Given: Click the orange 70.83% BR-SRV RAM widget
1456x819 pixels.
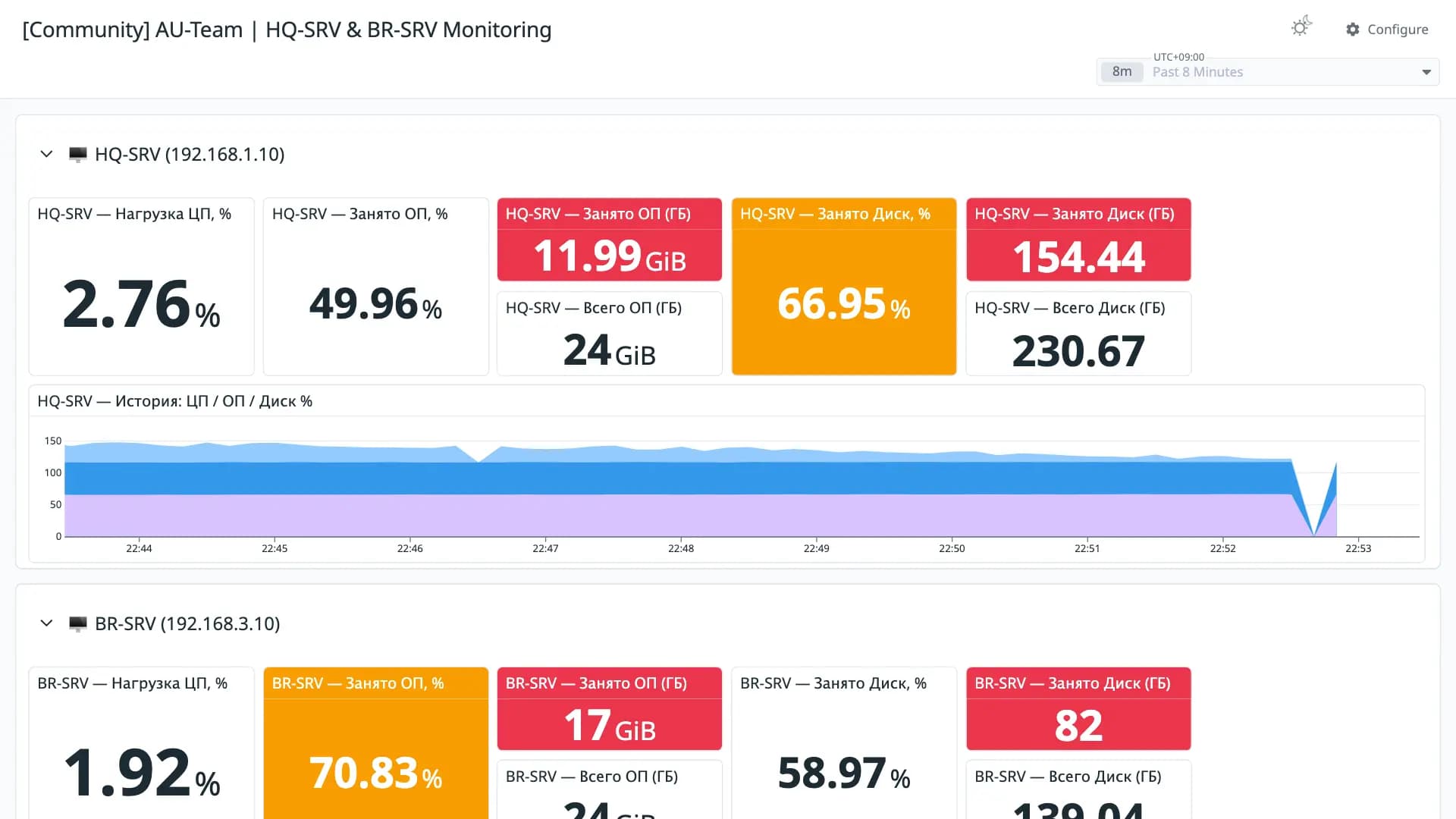Looking at the screenshot, I should [x=375, y=743].
